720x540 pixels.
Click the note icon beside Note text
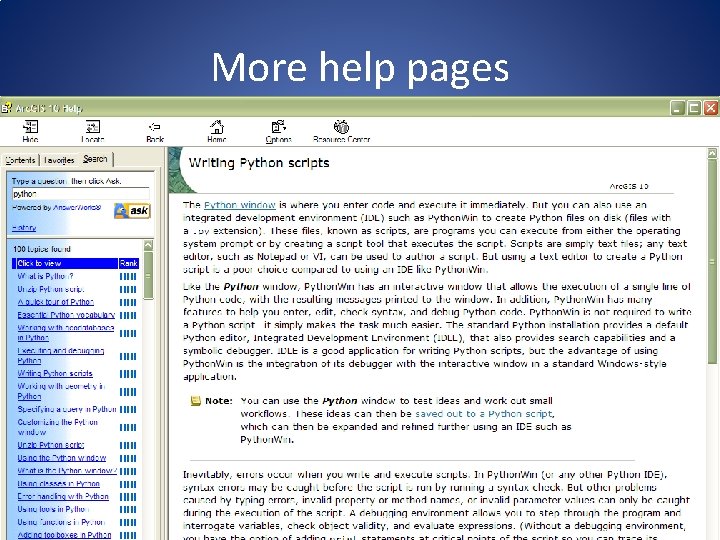pyautogui.click(x=196, y=401)
